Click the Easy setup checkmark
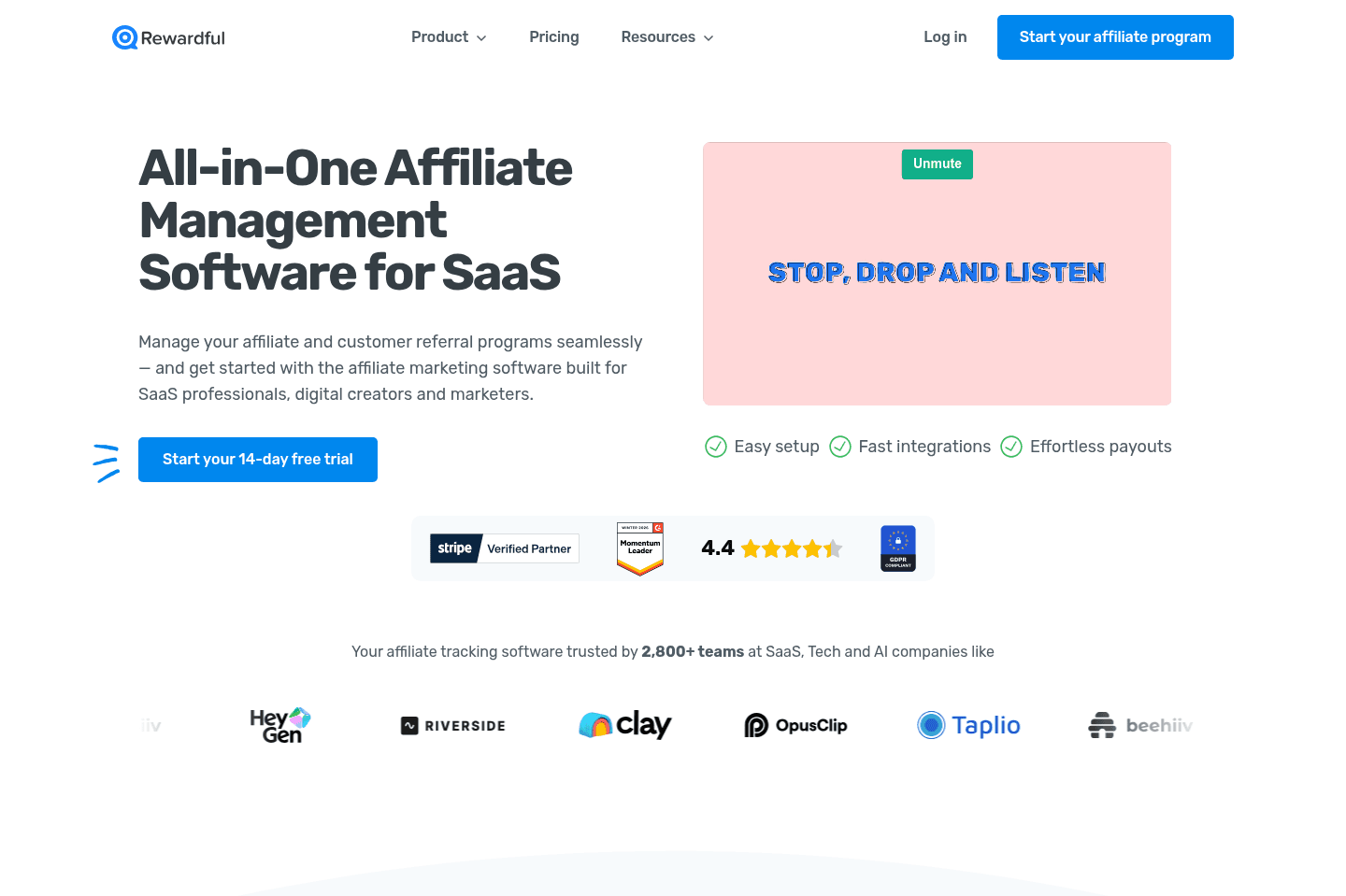 (x=716, y=447)
